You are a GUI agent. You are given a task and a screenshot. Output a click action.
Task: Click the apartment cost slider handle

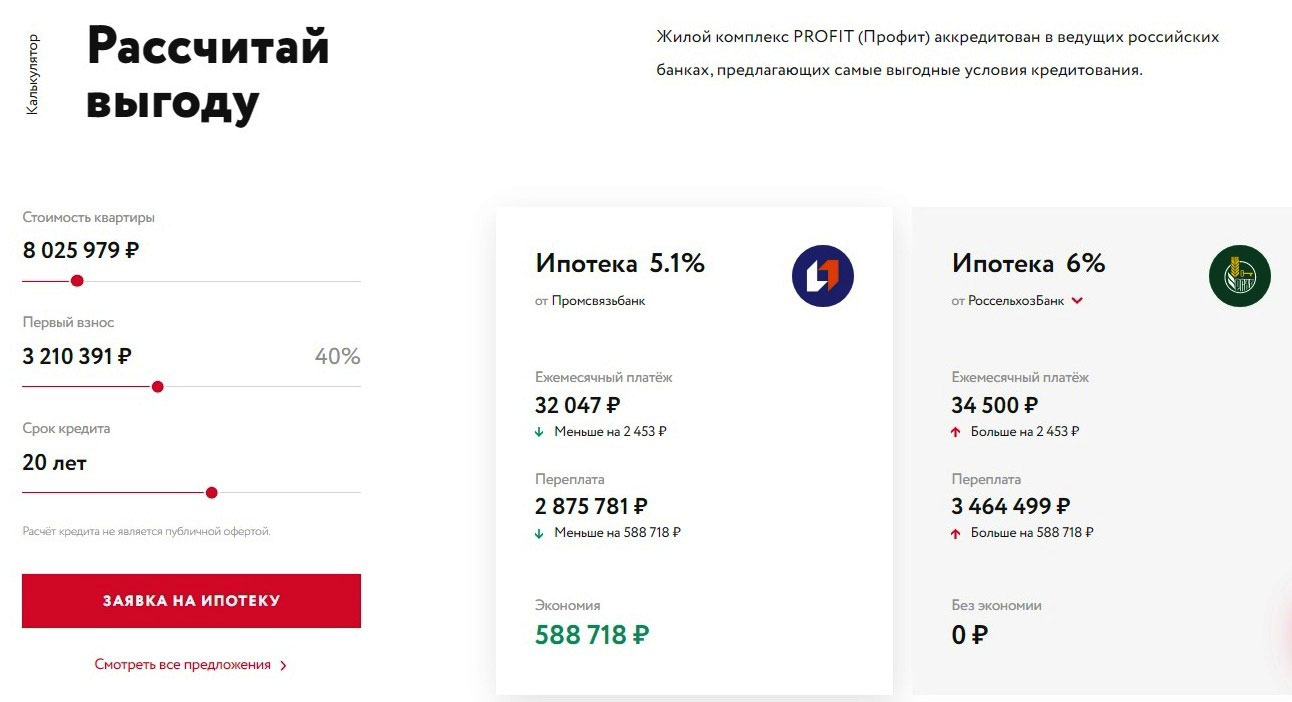pyautogui.click(x=77, y=281)
